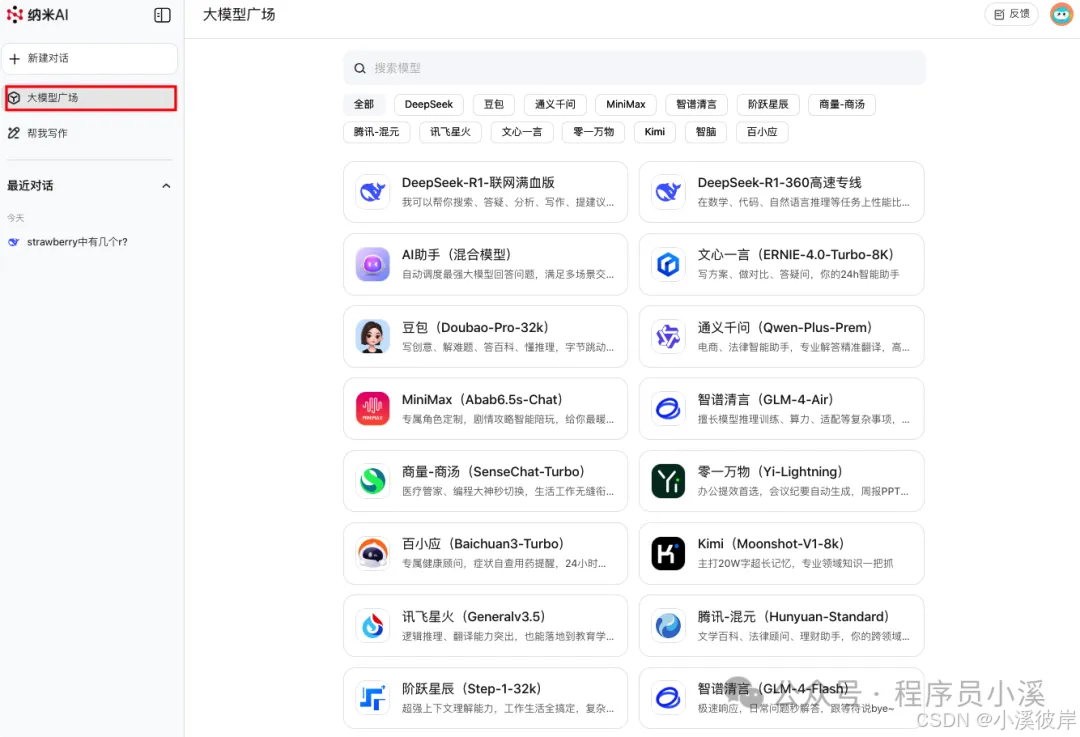Viewport: 1080px width, 737px height.
Task: Click the 纳米AI logo icon
Action: click(x=14, y=14)
